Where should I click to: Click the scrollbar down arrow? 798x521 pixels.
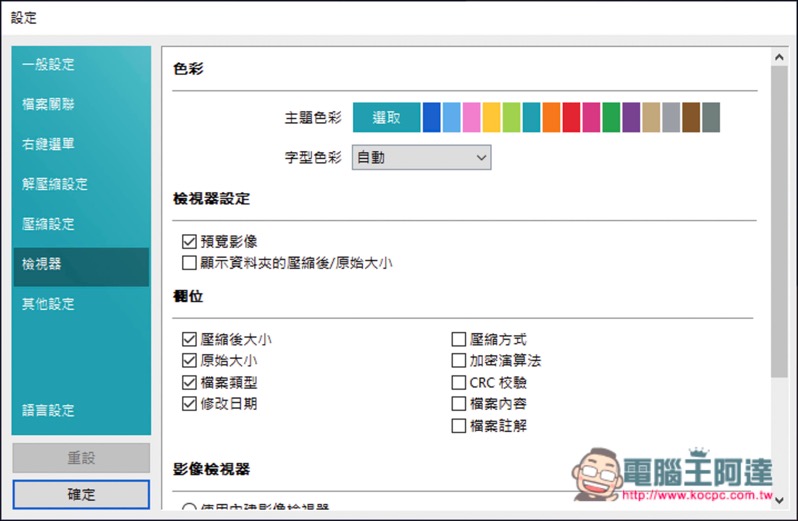coord(779,501)
